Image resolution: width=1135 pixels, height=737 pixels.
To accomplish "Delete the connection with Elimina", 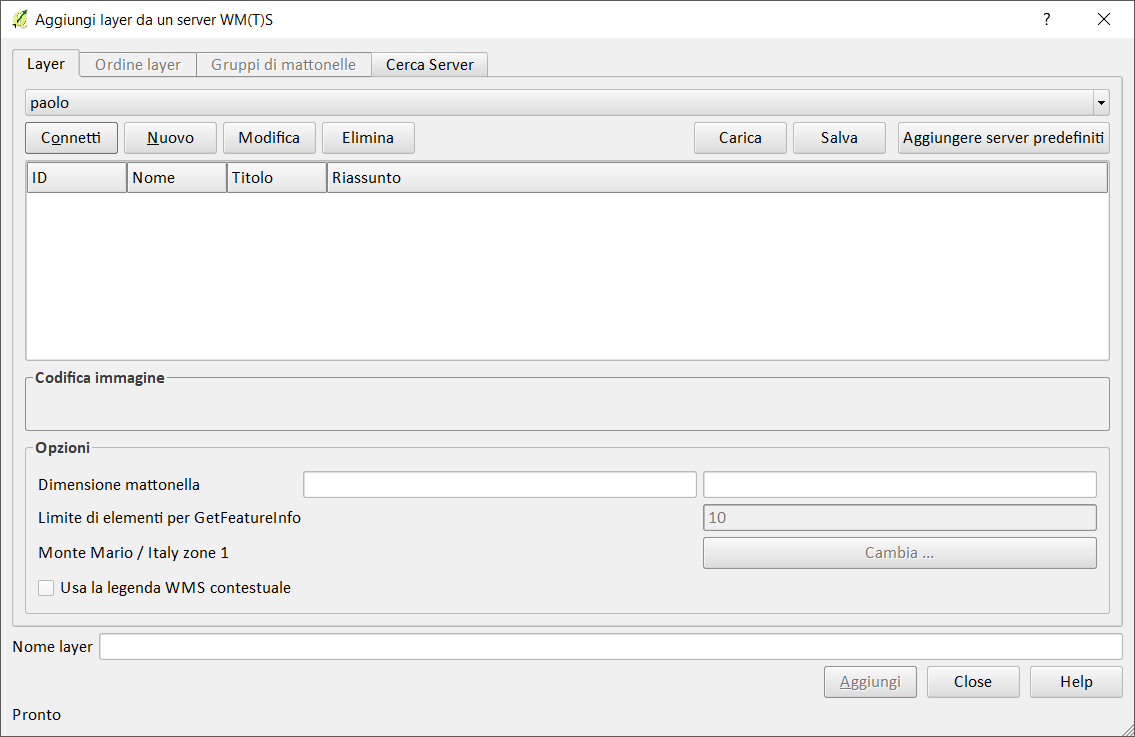I will click(368, 138).
